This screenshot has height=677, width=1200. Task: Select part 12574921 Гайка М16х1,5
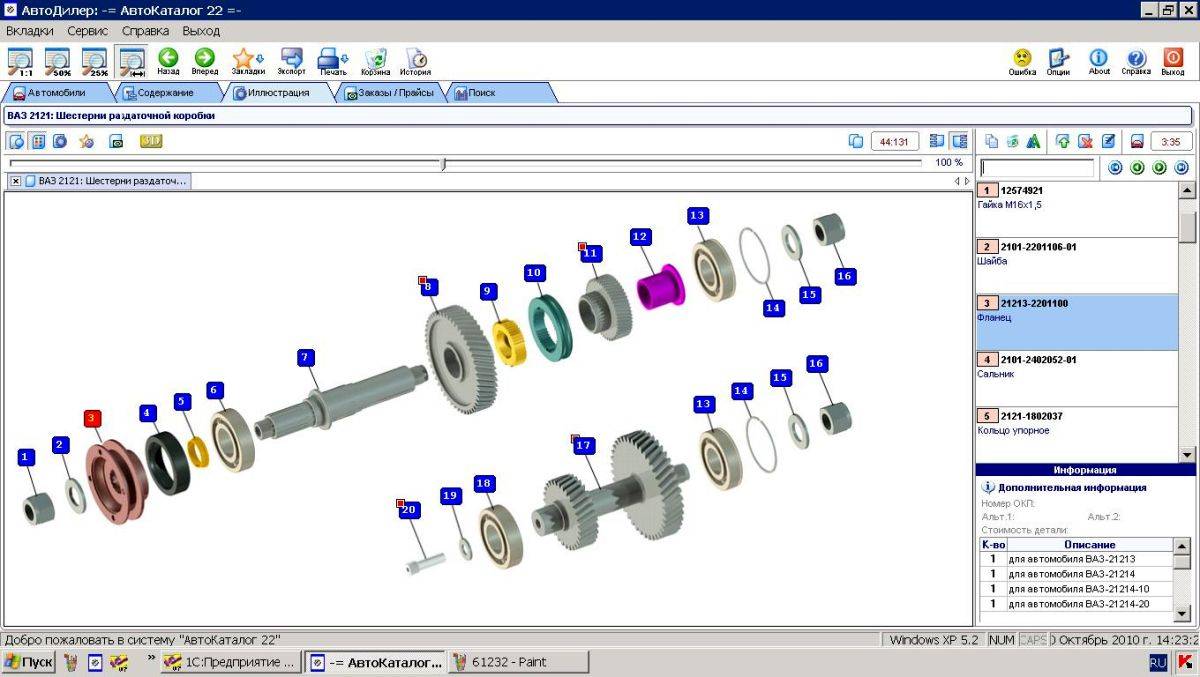pyautogui.click(x=1077, y=209)
